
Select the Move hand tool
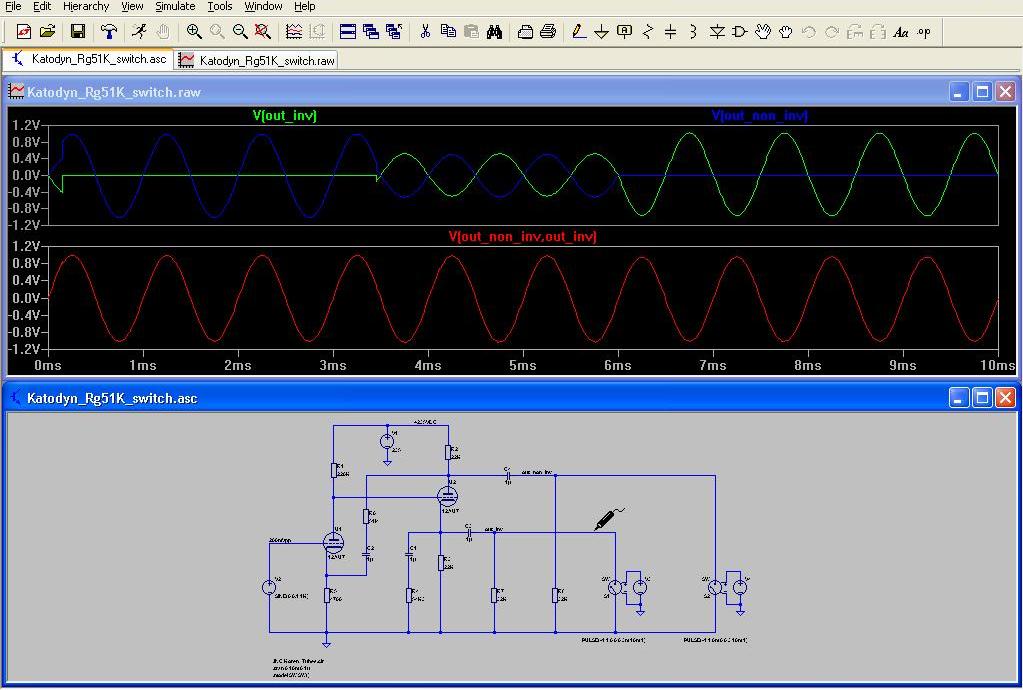tap(763, 31)
